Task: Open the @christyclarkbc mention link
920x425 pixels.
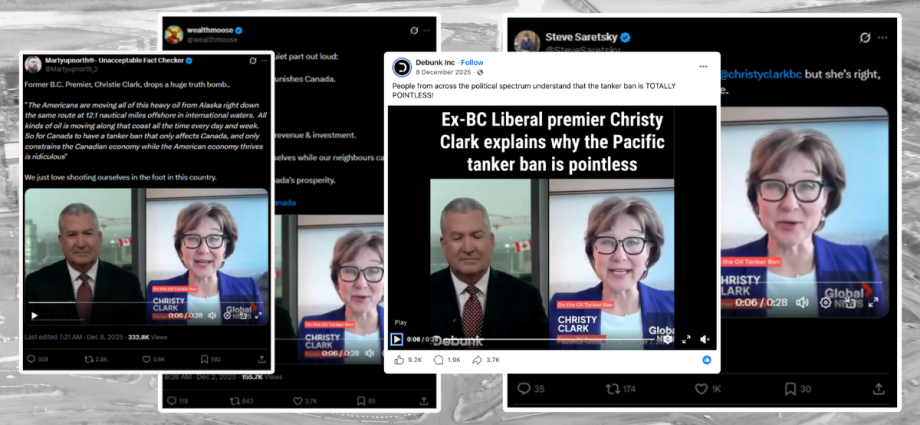Action: click(x=760, y=75)
